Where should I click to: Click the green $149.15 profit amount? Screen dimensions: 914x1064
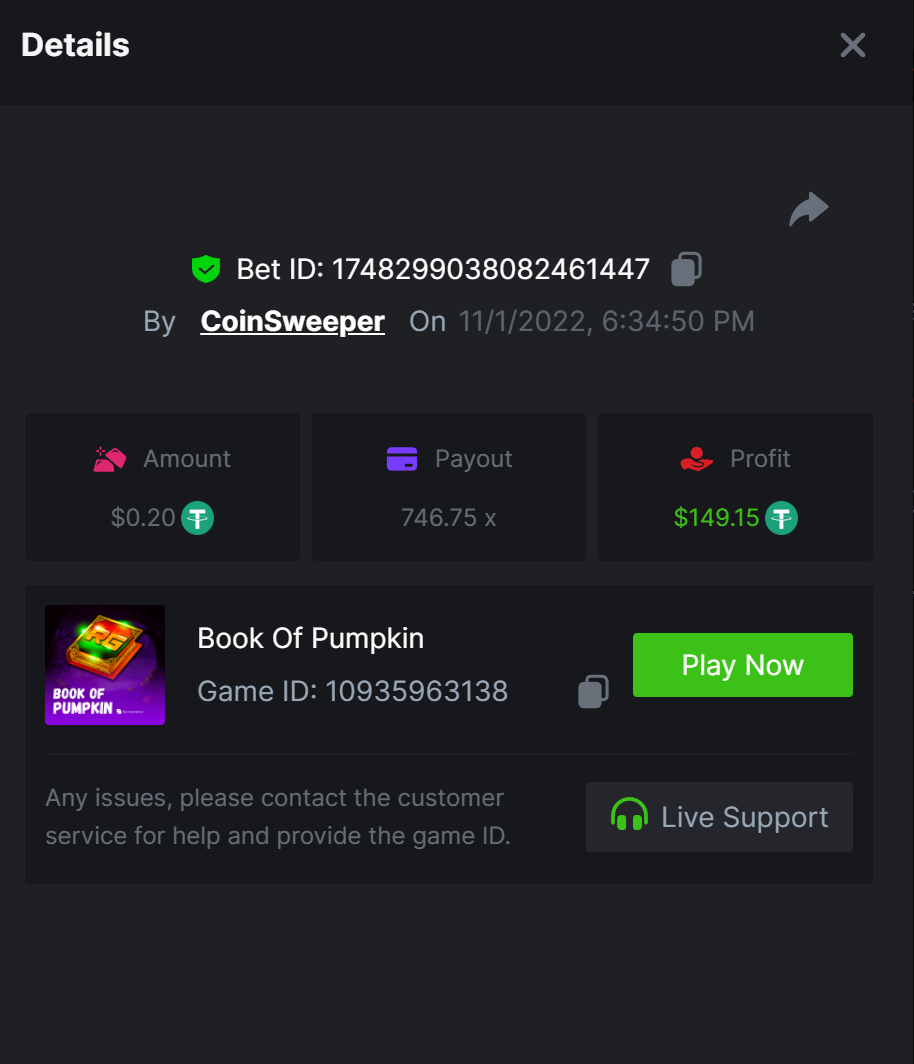pos(716,518)
